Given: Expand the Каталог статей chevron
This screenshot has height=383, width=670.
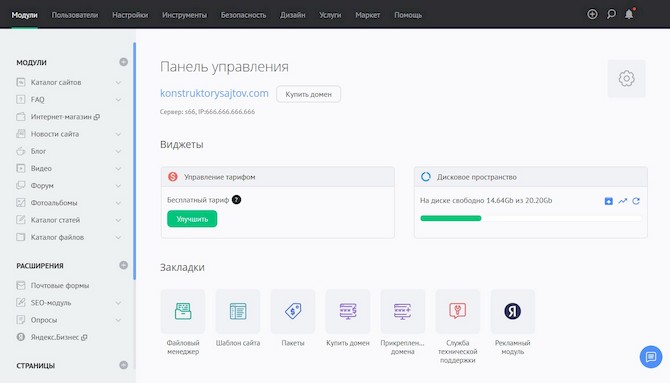Looking at the screenshot, I should 118,220.
